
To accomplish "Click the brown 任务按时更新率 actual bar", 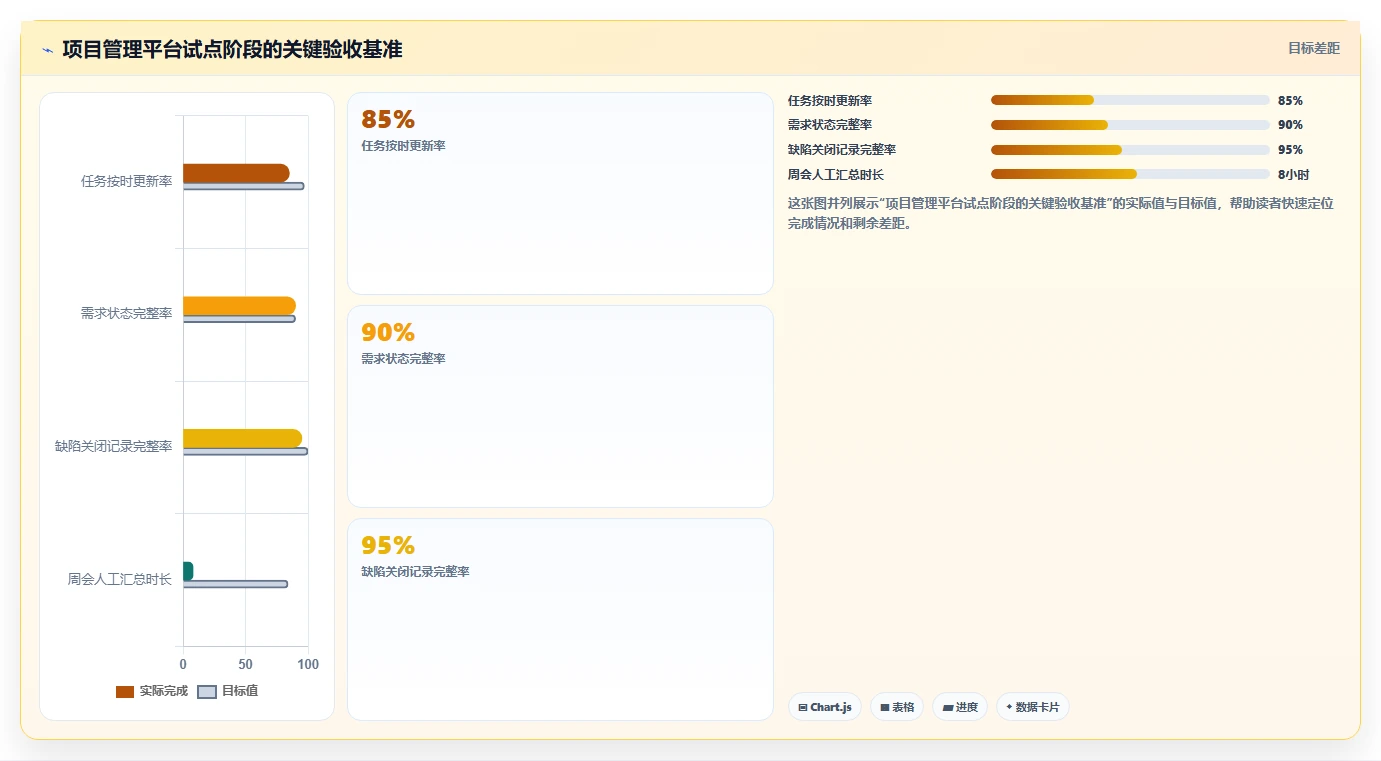I will coord(236,173).
